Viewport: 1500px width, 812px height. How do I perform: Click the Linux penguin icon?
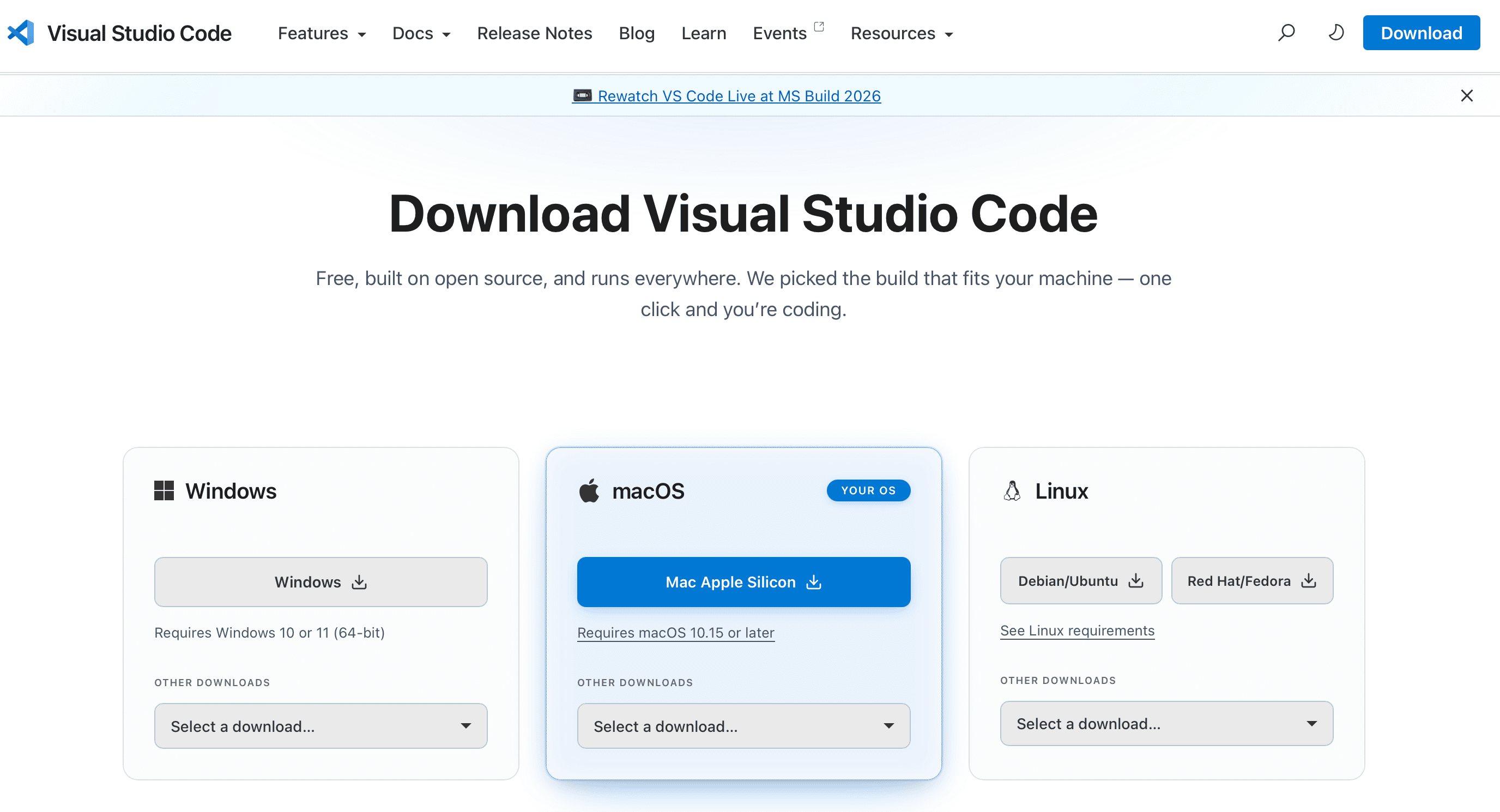click(x=1012, y=490)
